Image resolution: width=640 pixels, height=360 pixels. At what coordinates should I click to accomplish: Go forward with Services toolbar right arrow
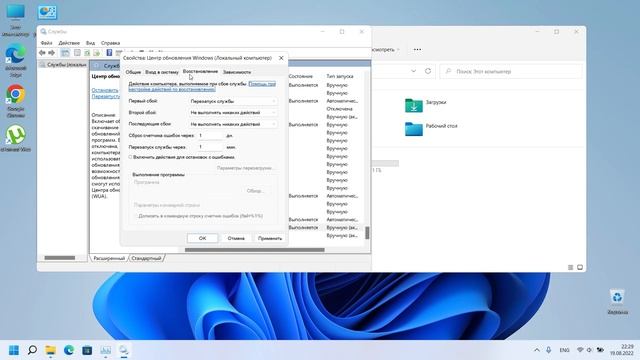[51, 53]
